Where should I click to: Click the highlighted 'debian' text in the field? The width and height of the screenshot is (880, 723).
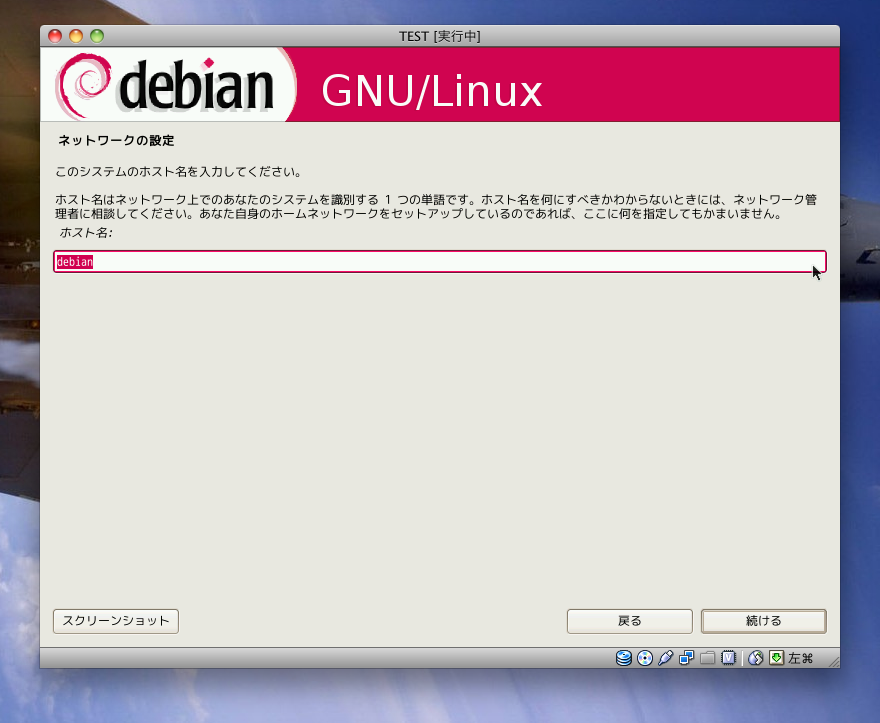pos(75,262)
